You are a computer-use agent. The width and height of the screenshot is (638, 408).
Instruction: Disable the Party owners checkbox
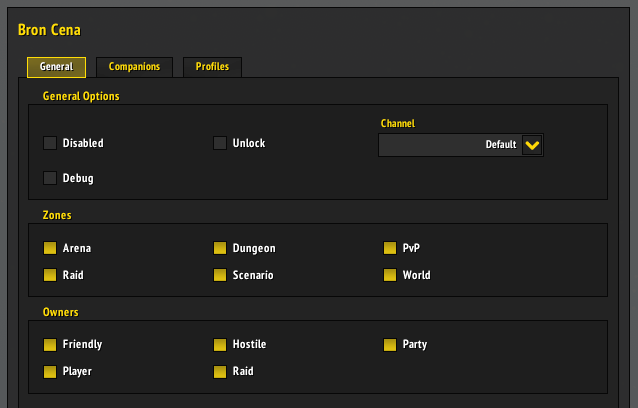tap(390, 345)
